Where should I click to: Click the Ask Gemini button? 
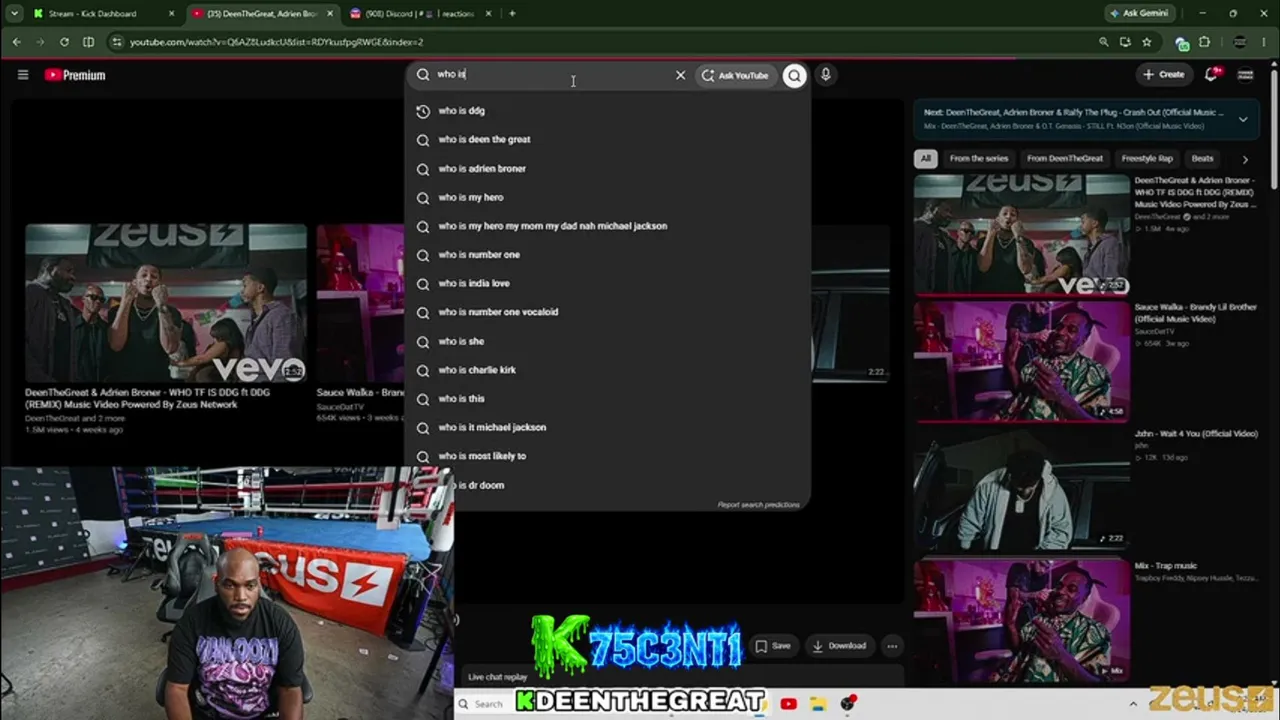pyautogui.click(x=1138, y=14)
